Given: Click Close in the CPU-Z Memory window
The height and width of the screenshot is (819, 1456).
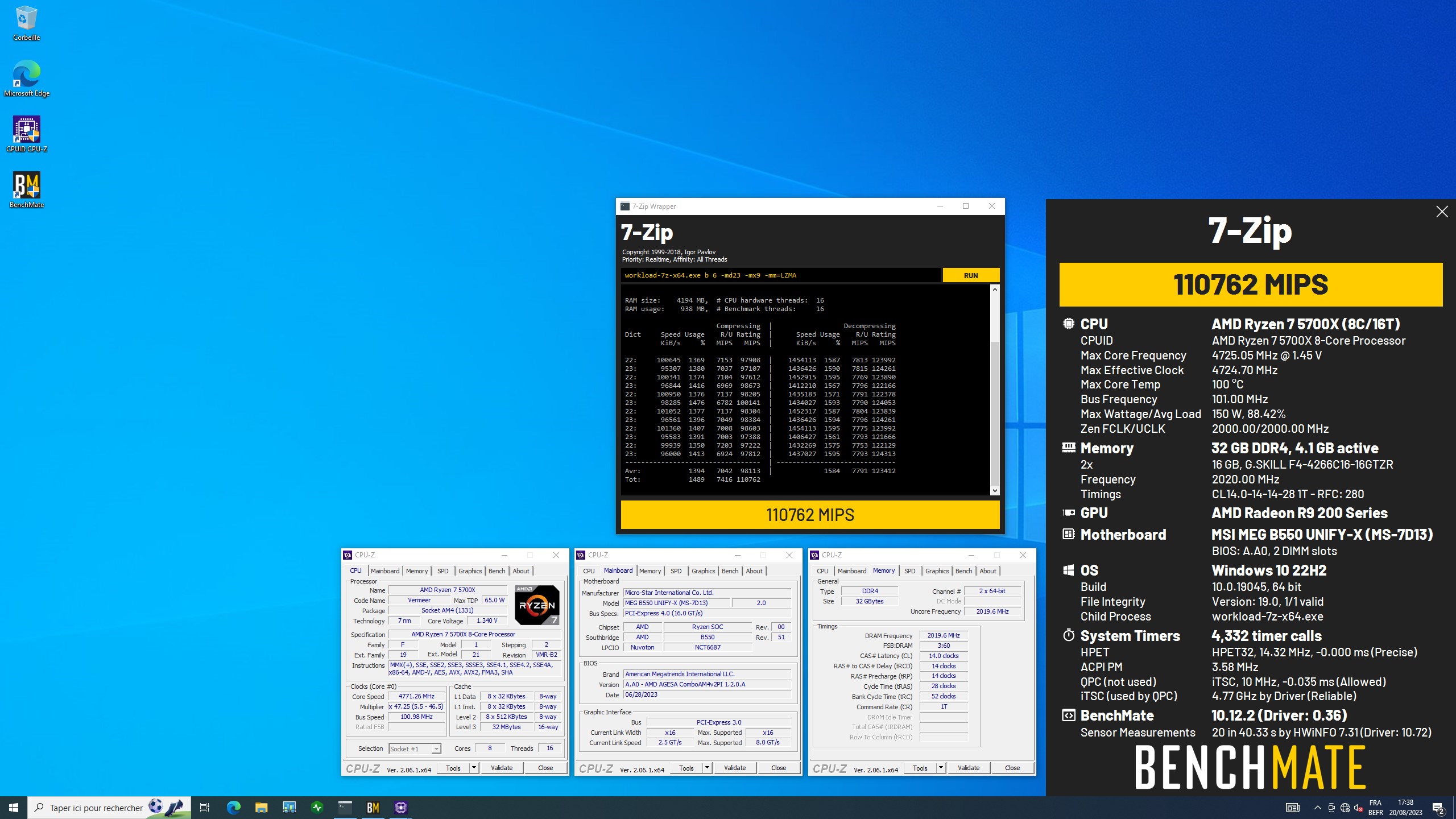Looking at the screenshot, I should [1012, 768].
